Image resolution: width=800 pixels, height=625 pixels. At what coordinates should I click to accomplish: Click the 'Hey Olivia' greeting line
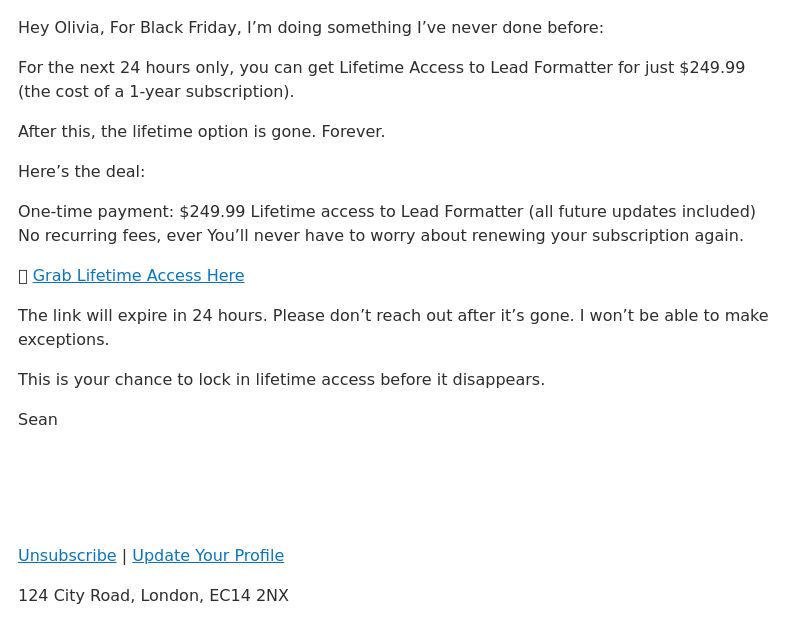311,28
